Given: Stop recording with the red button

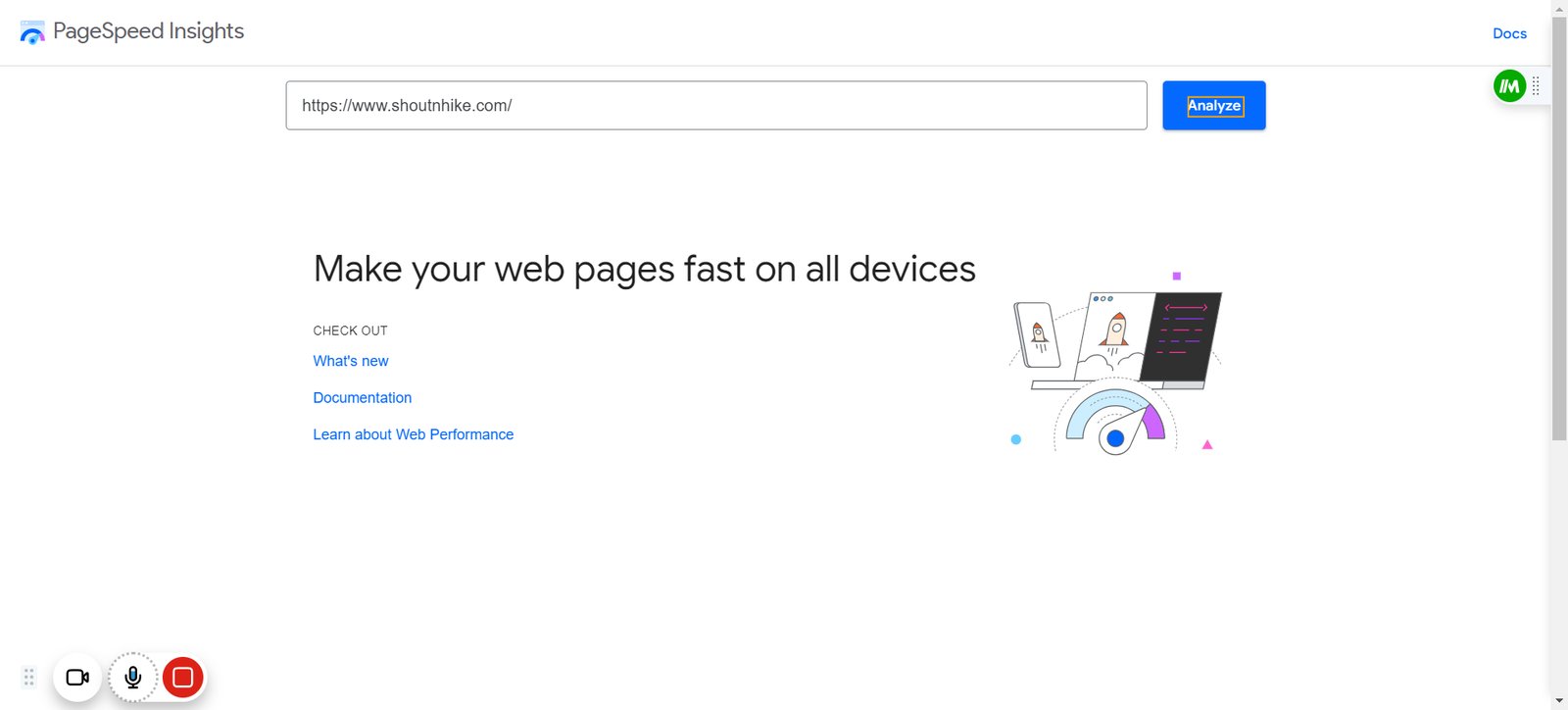Looking at the screenshot, I should [182, 678].
